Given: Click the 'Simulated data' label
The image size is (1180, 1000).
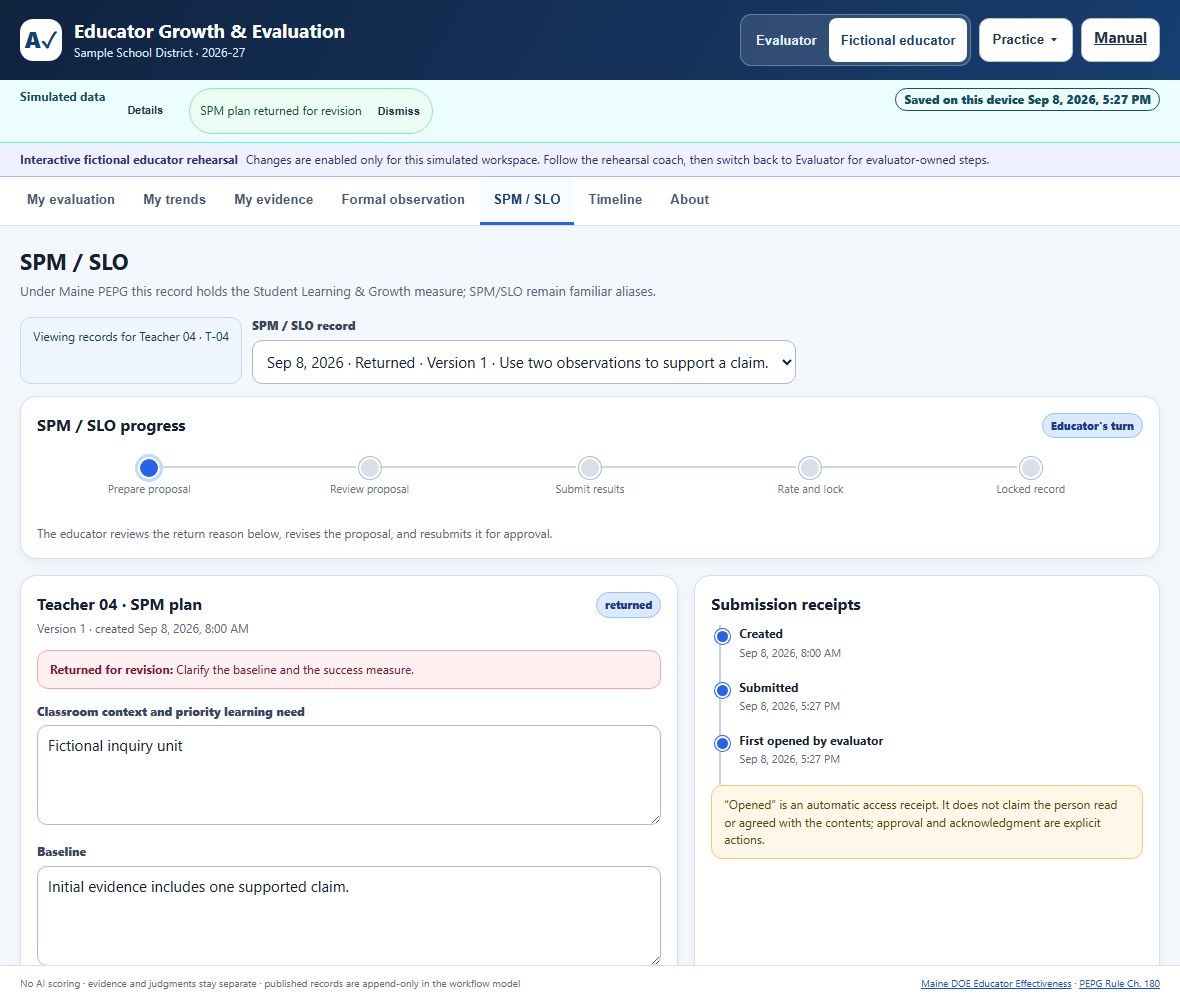Looking at the screenshot, I should point(62,97).
